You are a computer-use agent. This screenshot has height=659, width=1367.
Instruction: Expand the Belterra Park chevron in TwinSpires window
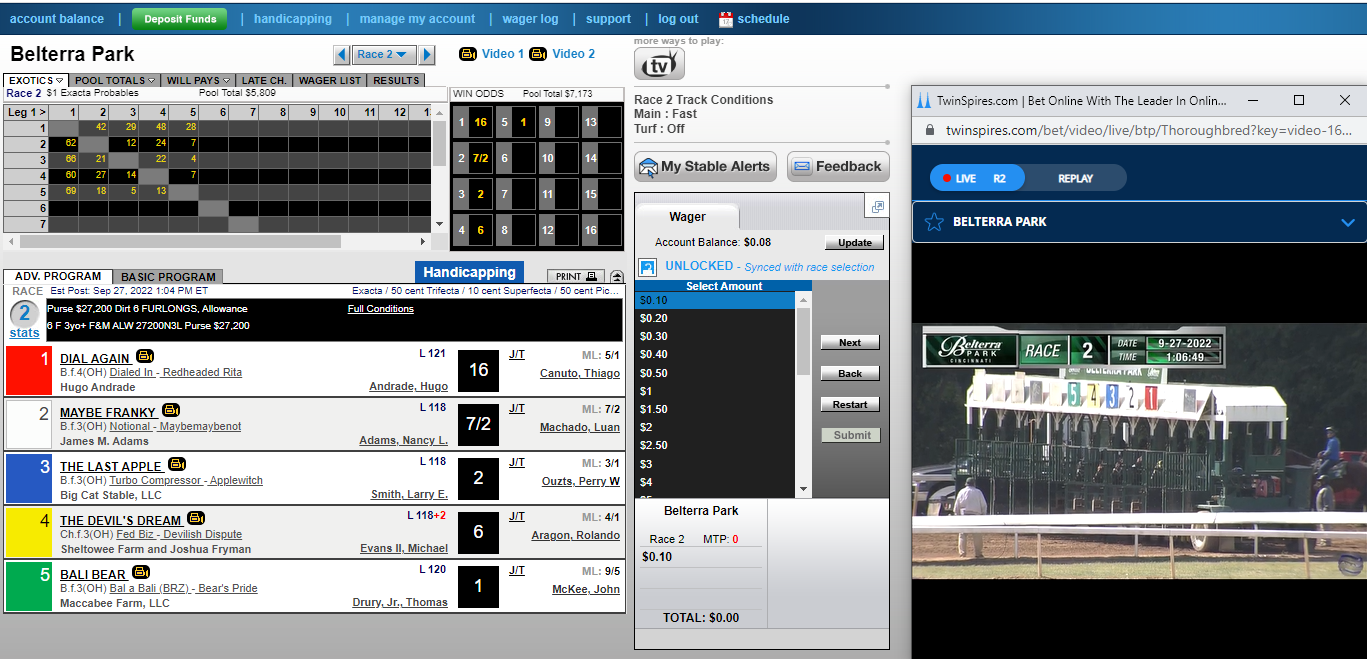click(x=1347, y=223)
